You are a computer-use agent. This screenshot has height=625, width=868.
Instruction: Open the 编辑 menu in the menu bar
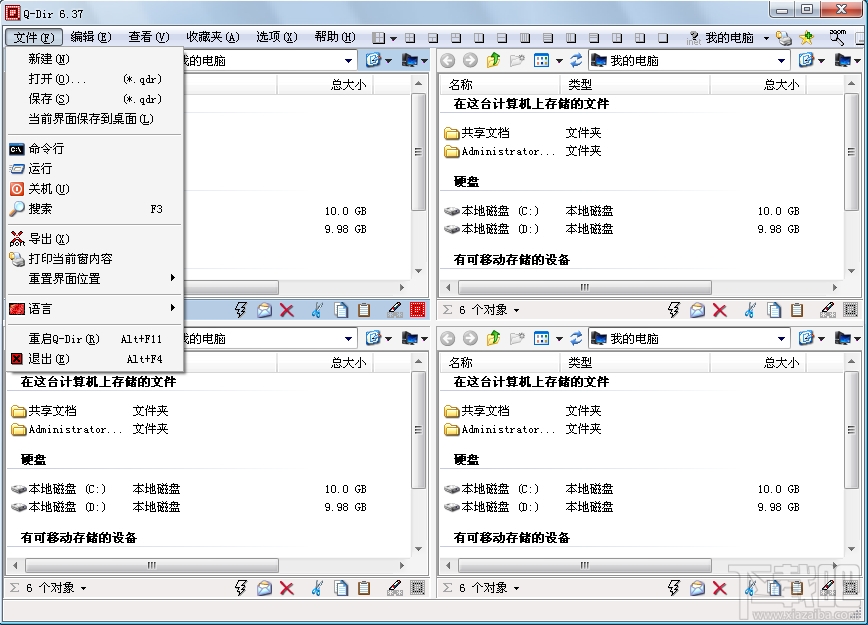pyautogui.click(x=91, y=37)
